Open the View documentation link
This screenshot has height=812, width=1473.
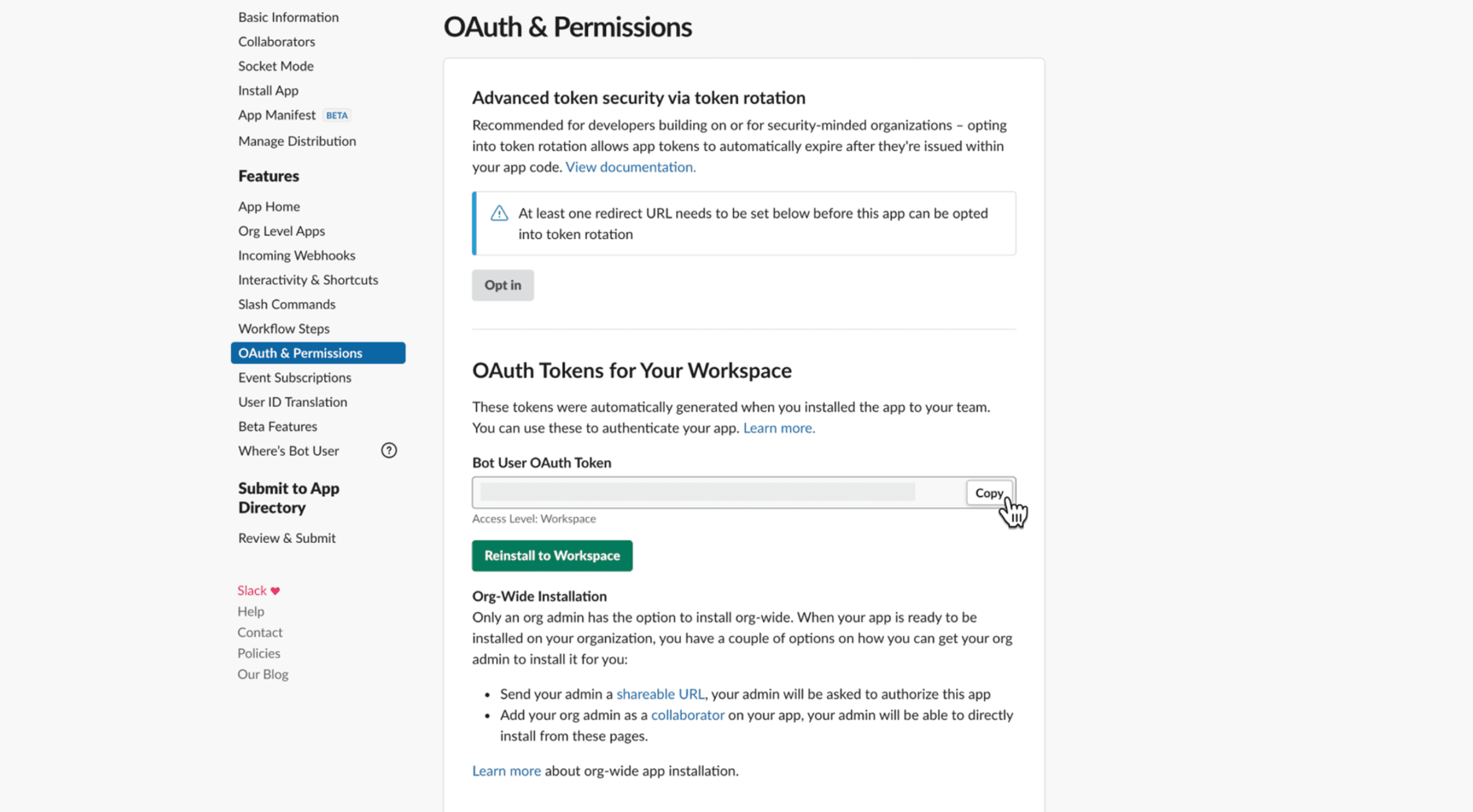(630, 167)
